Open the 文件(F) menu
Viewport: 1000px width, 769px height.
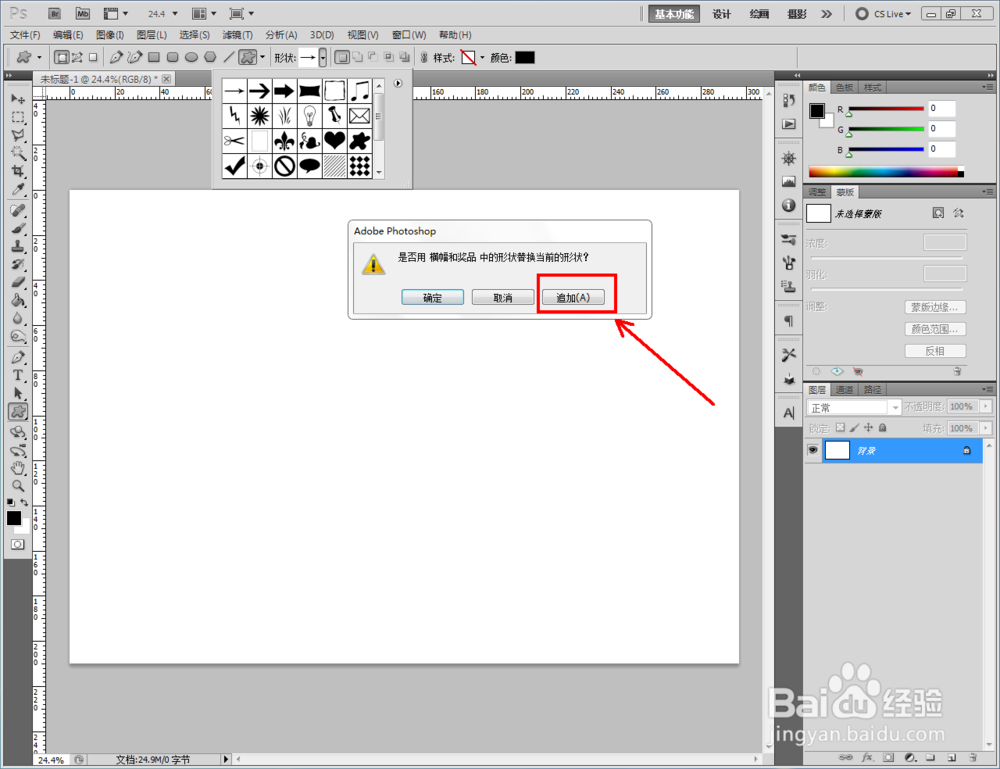click(25, 34)
